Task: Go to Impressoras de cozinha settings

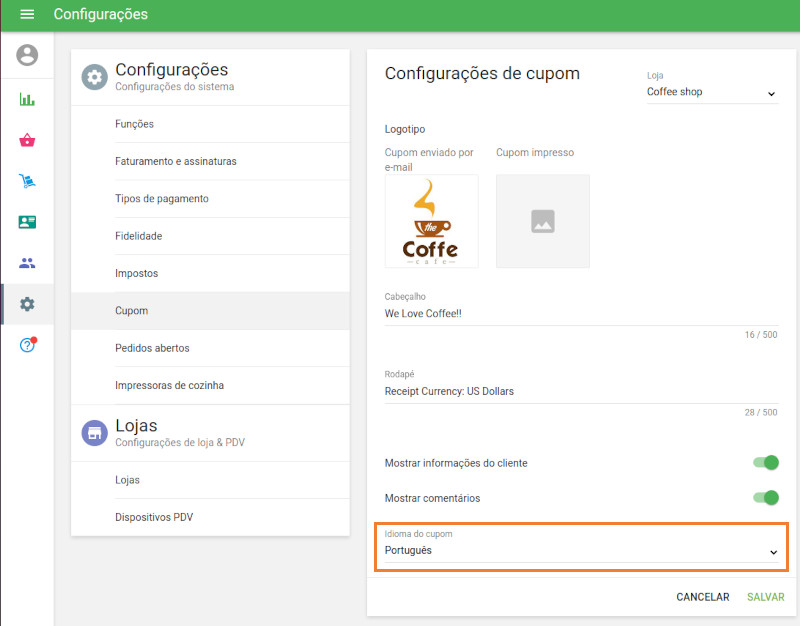Action: (169, 385)
